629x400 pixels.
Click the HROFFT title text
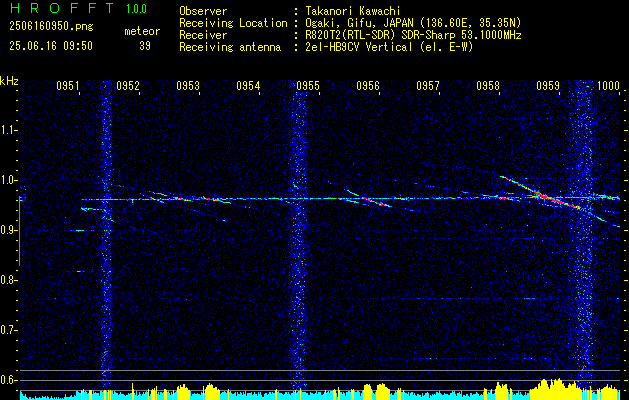pos(62,8)
